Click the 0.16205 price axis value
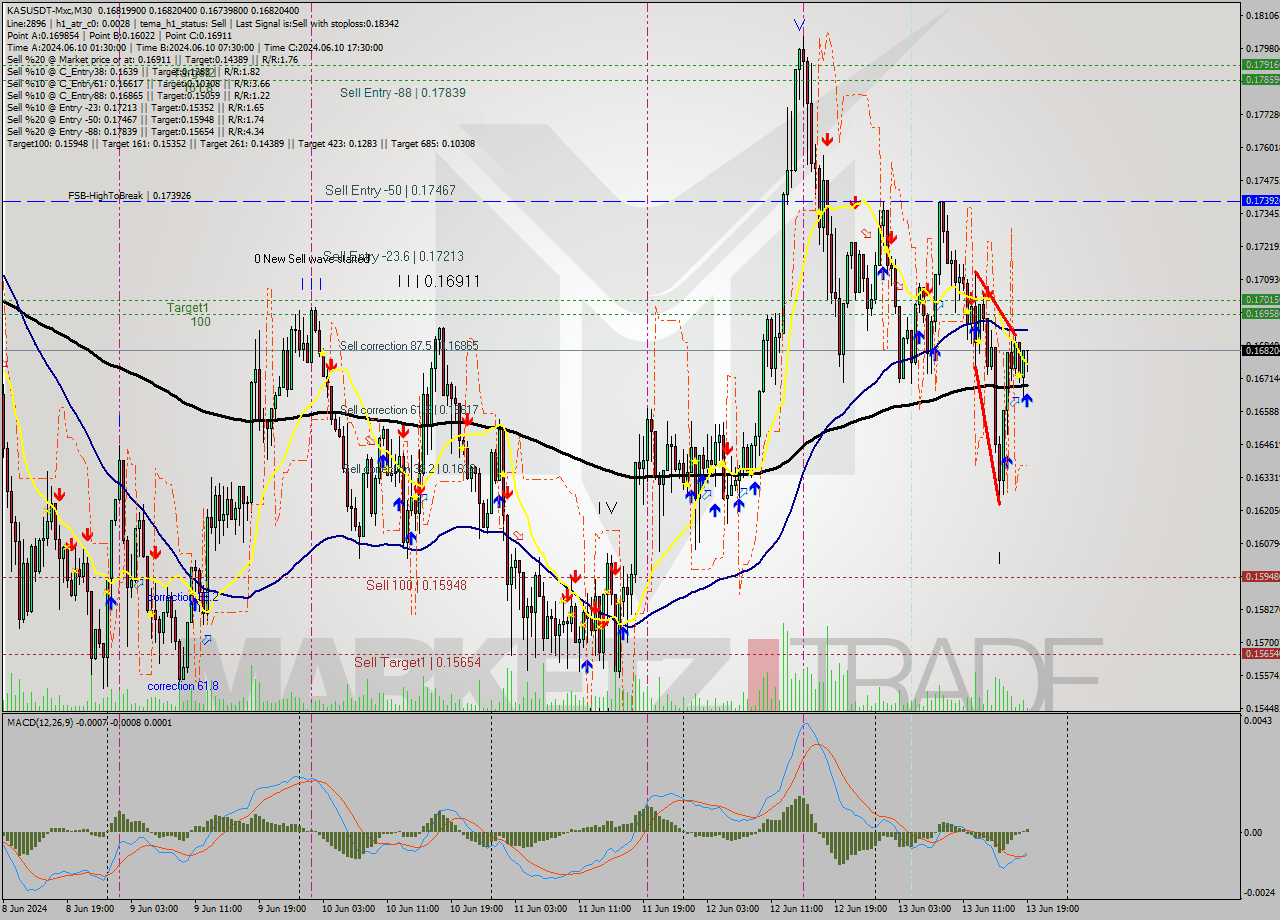Viewport: 1280px width, 920px height. (x=1262, y=510)
